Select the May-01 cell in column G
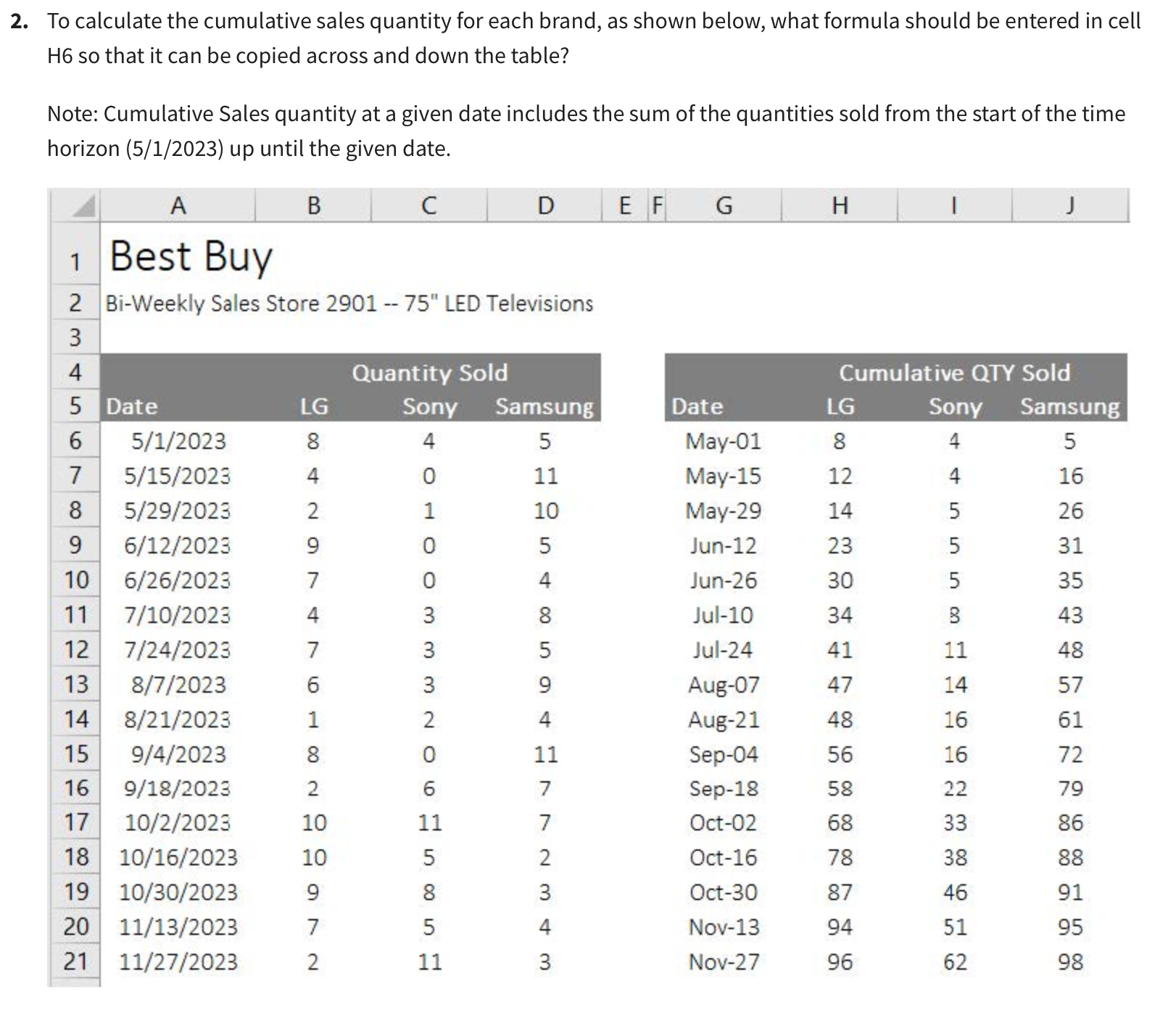 pyautogui.click(x=722, y=441)
